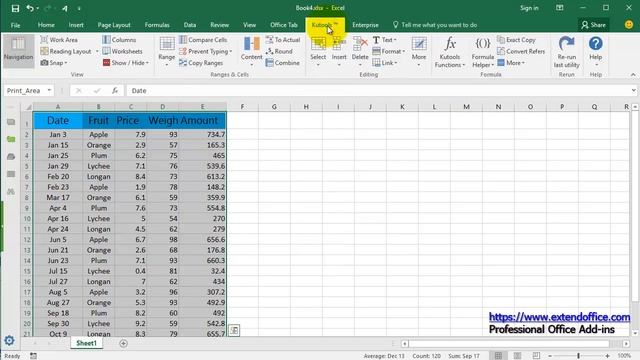Open the File tab
The width and height of the screenshot is (640, 360).
pos(16,25)
